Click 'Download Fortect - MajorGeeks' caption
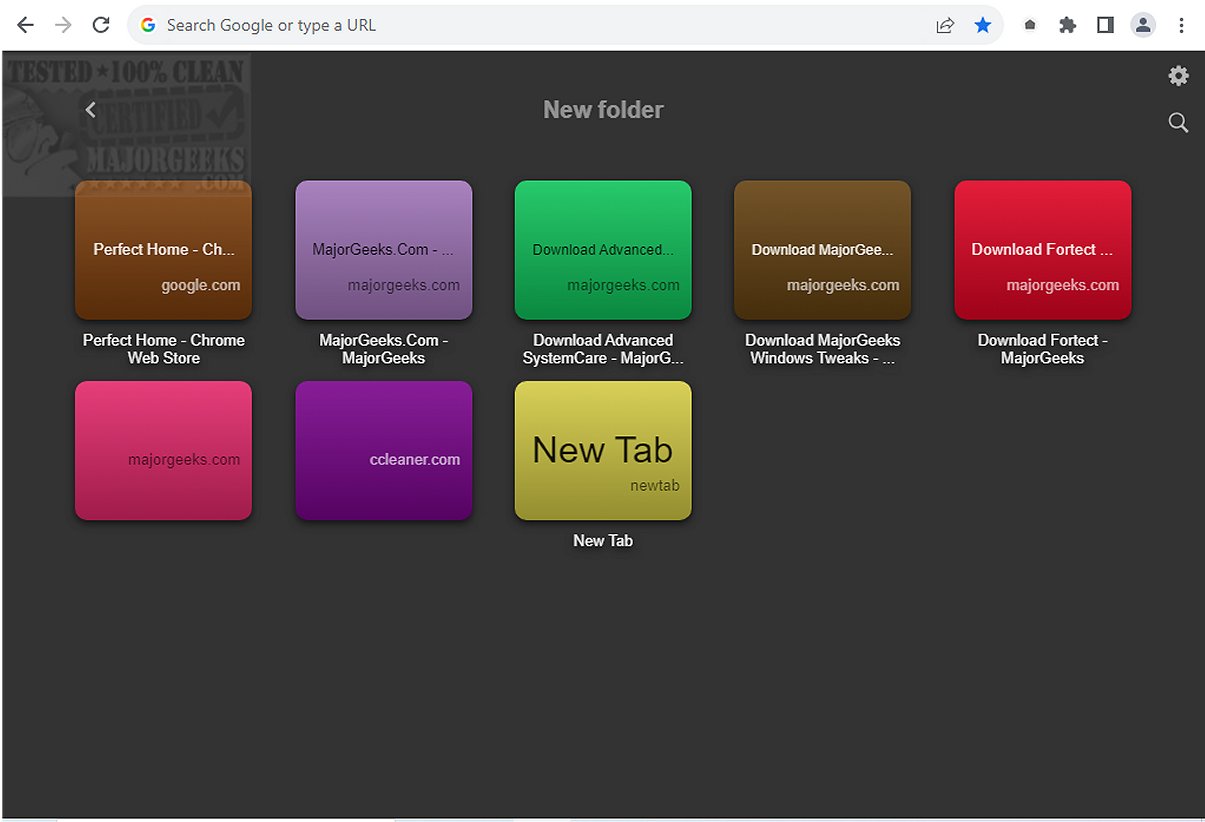This screenshot has width=1205, height=822. tap(1043, 349)
